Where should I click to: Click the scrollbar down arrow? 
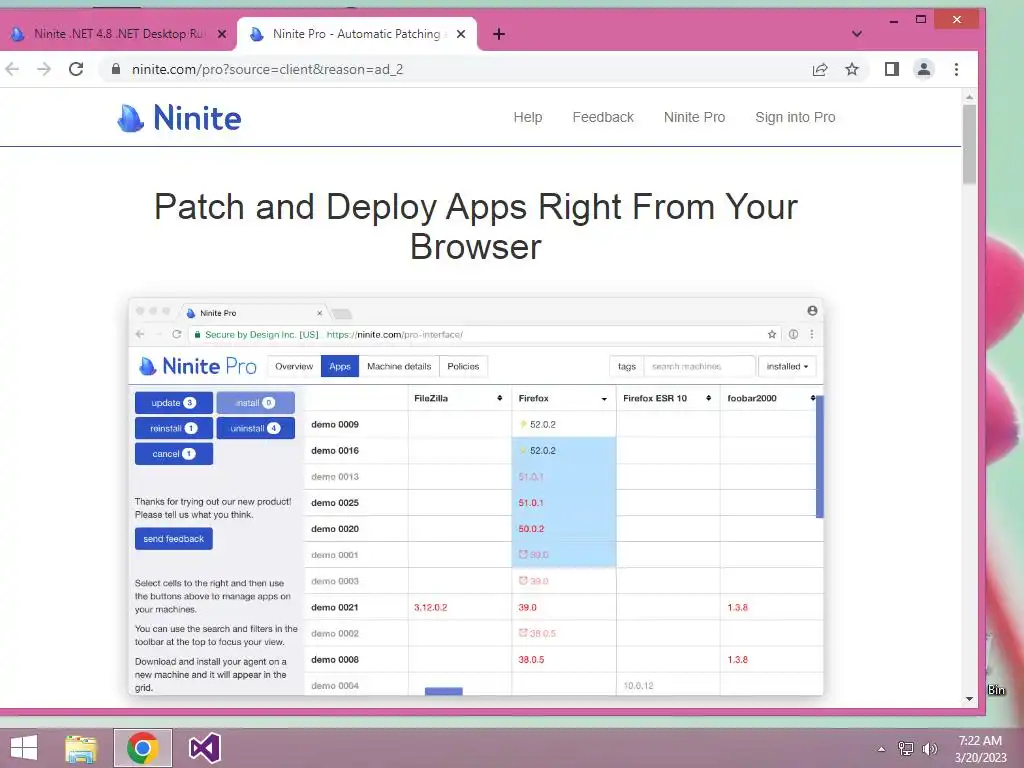(969, 699)
